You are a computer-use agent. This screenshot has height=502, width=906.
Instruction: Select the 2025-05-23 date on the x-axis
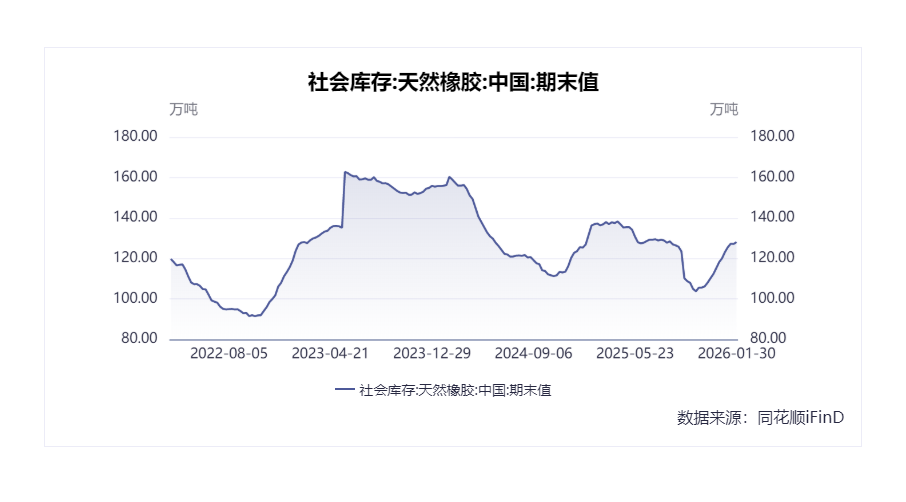click(635, 353)
